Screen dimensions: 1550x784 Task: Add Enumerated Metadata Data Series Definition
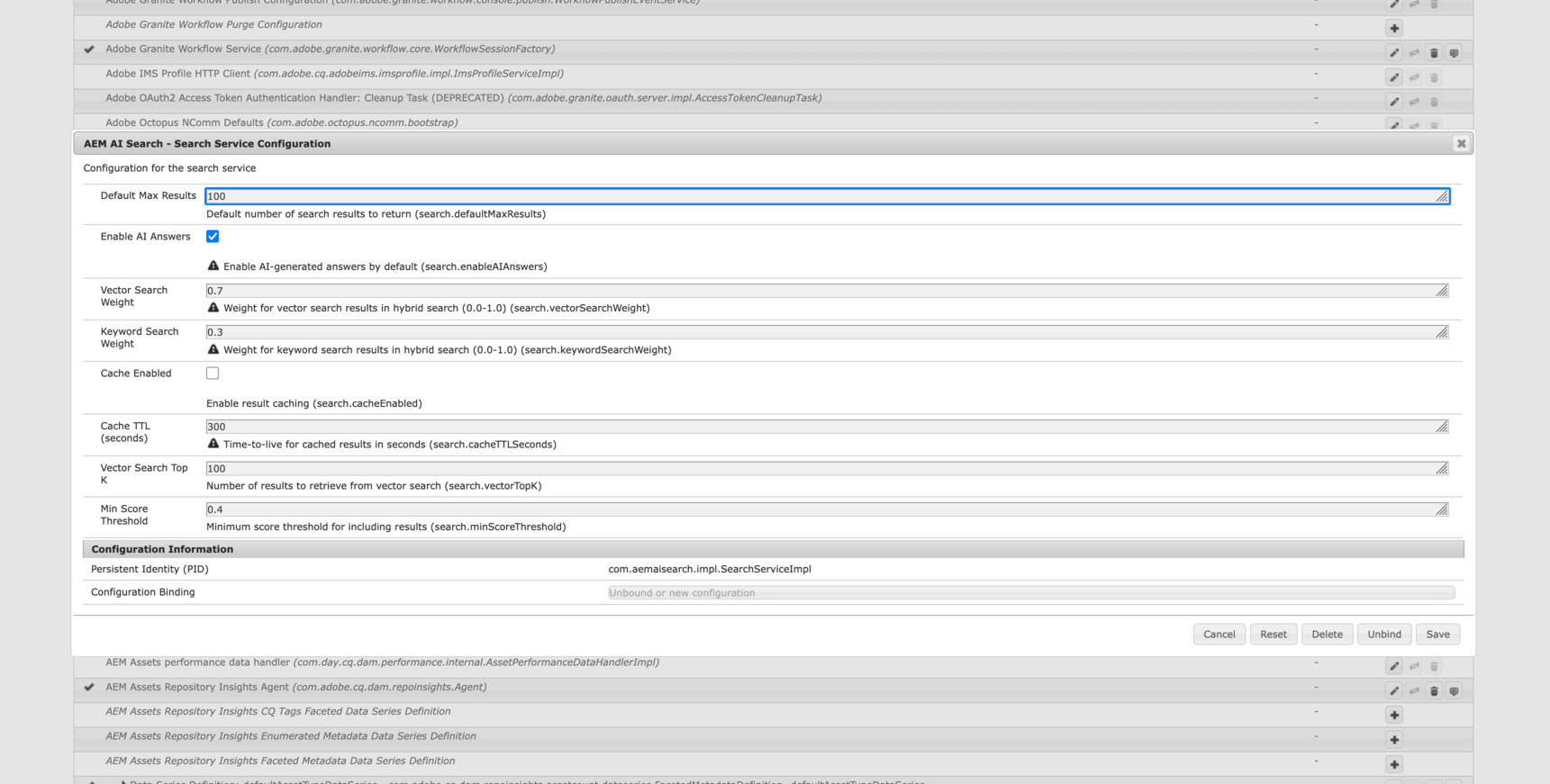(x=1394, y=740)
